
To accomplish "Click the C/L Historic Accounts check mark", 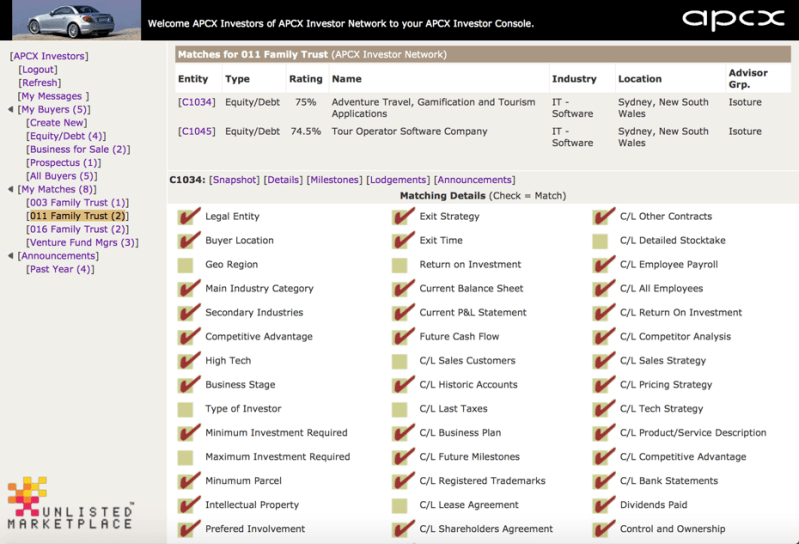I will click(x=403, y=385).
